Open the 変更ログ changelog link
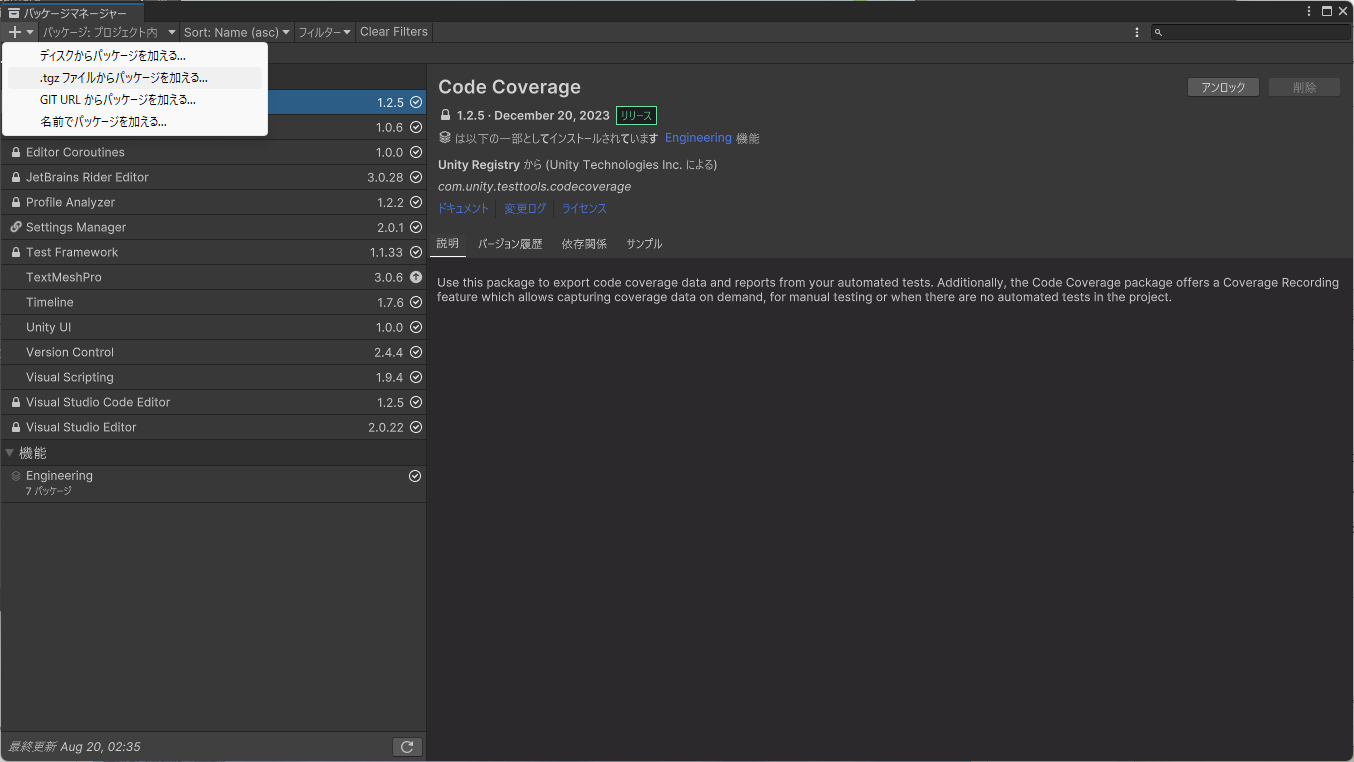1354x762 pixels. [525, 209]
